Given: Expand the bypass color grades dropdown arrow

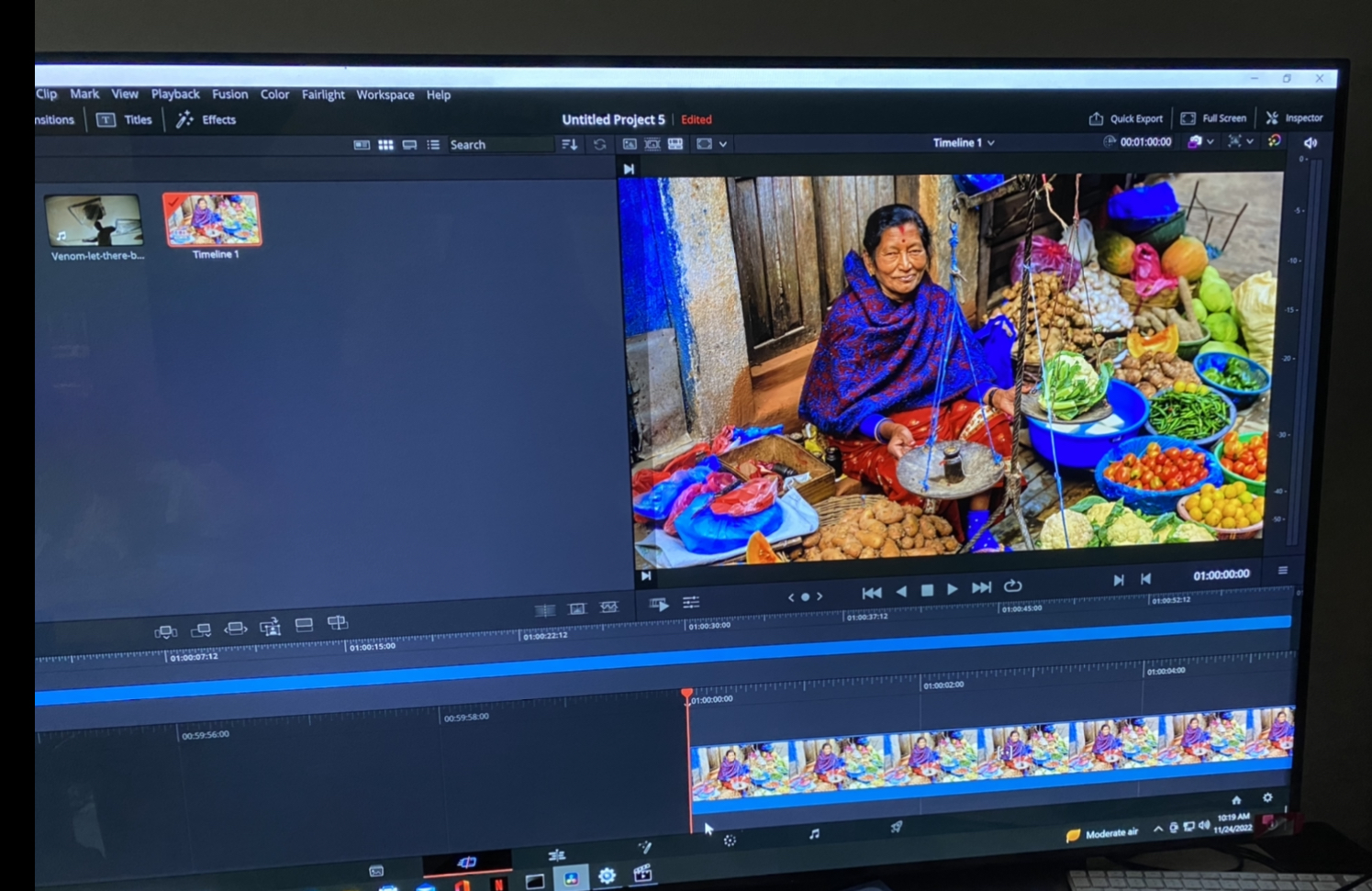Looking at the screenshot, I should (1210, 141).
